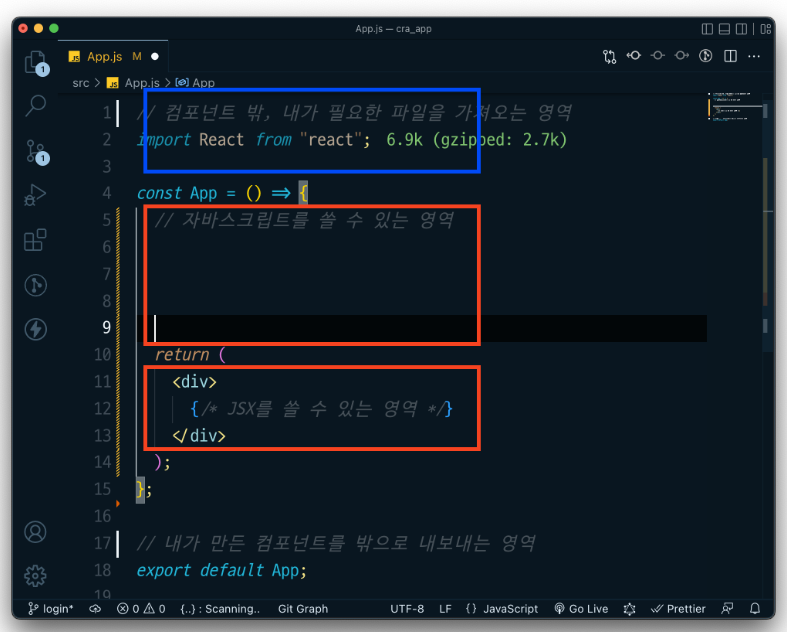Open the Search view
The height and width of the screenshot is (632, 787).
pos(36,106)
